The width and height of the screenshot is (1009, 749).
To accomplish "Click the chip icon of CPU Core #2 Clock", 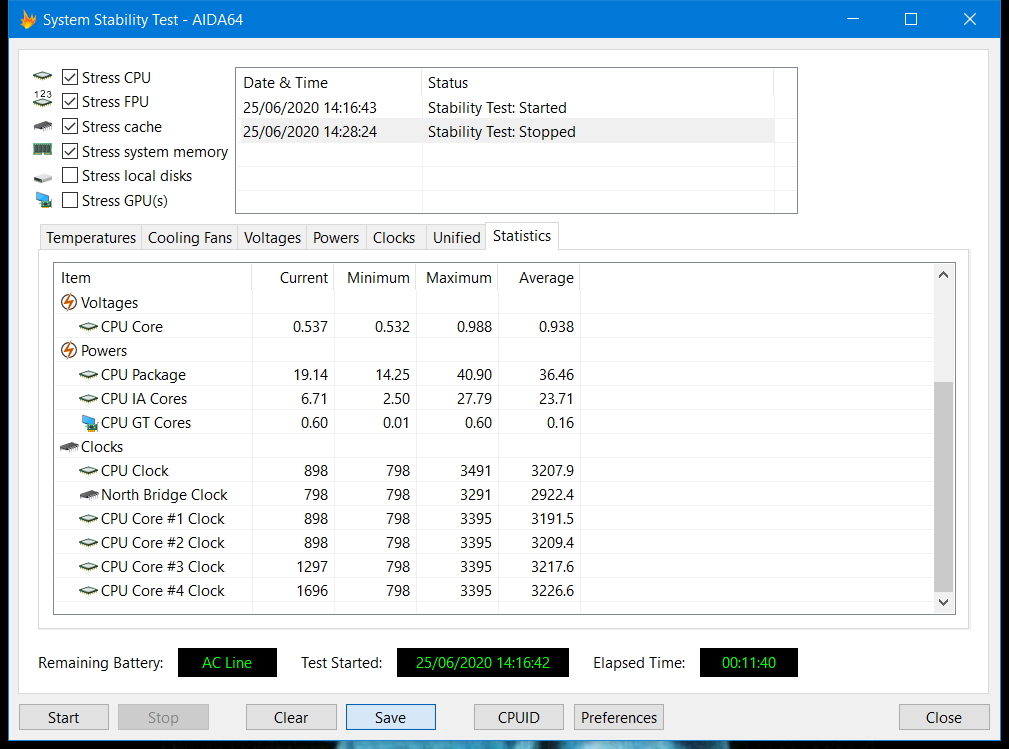I will [x=88, y=543].
